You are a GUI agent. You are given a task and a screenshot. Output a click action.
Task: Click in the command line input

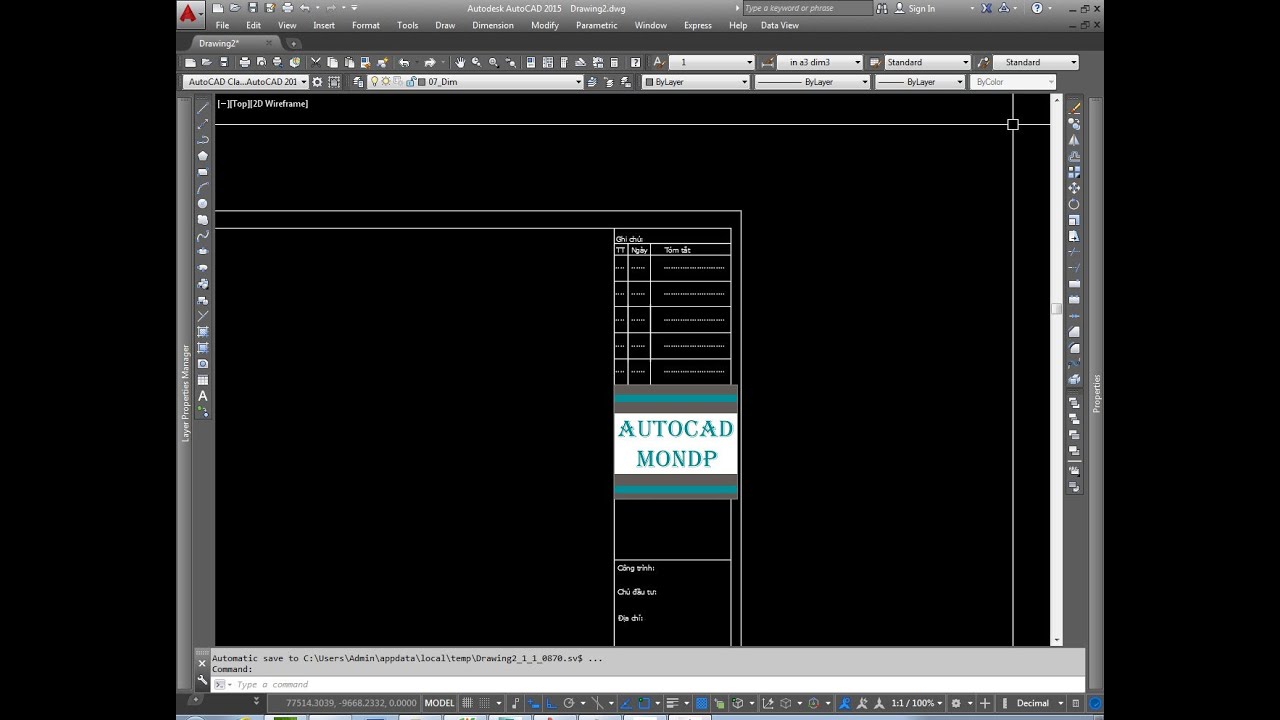click(655, 684)
